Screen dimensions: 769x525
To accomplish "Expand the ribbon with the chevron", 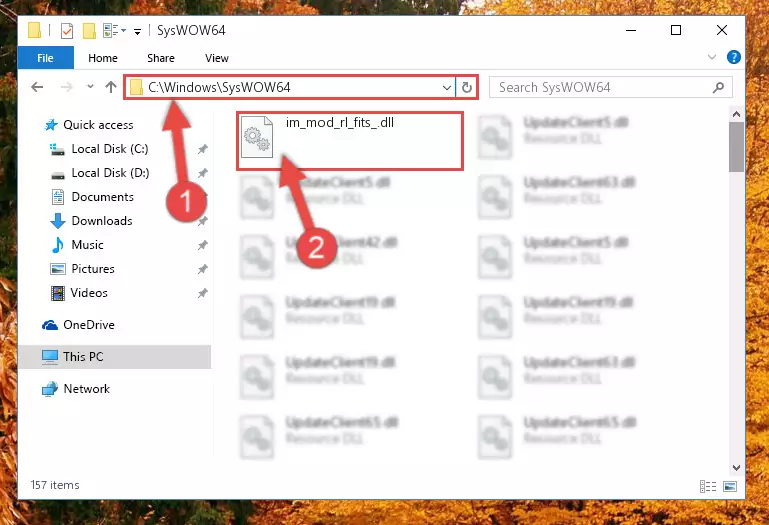I will 712,57.
